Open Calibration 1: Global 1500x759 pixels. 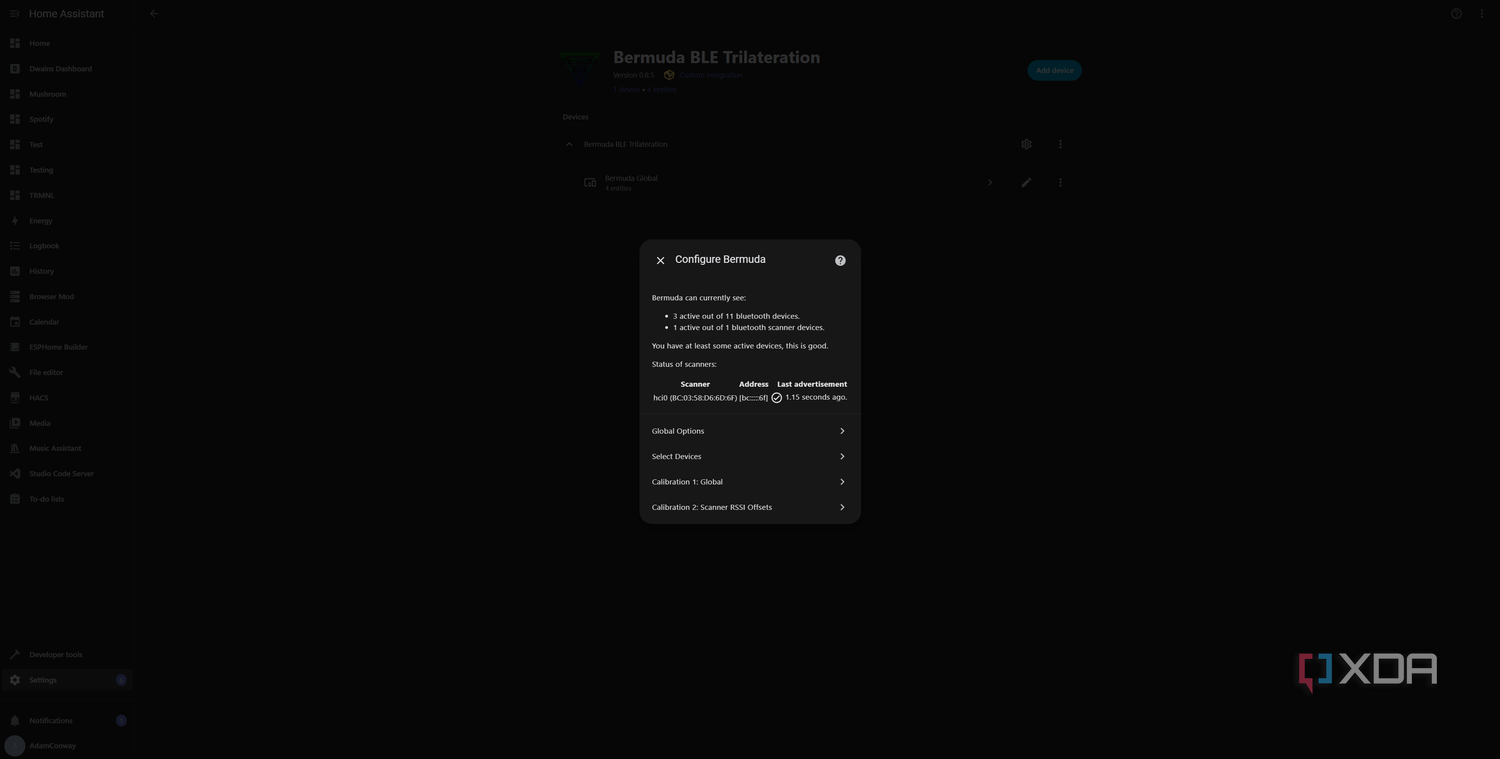coord(750,482)
